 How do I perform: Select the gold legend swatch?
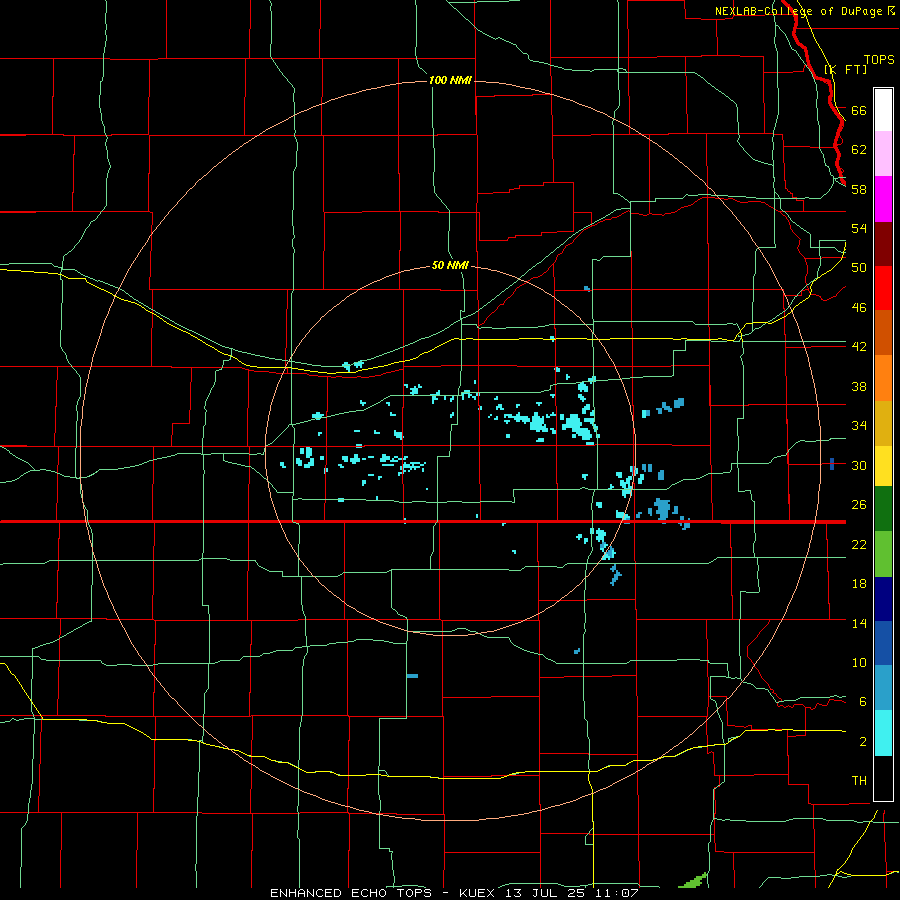(x=883, y=422)
